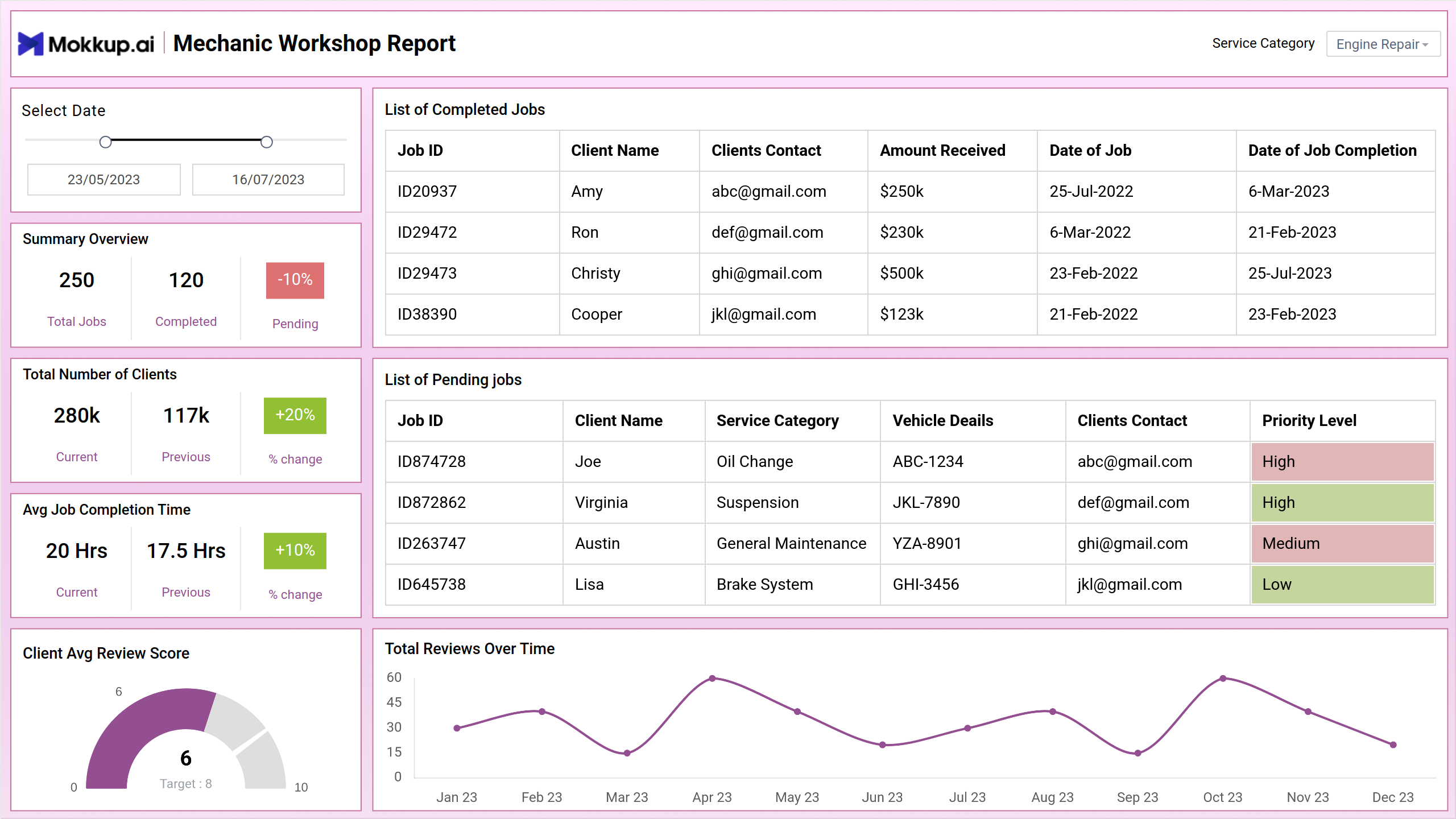This screenshot has width=1456, height=819.
Task: Select the 250 Total Jobs value
Action: [x=77, y=280]
